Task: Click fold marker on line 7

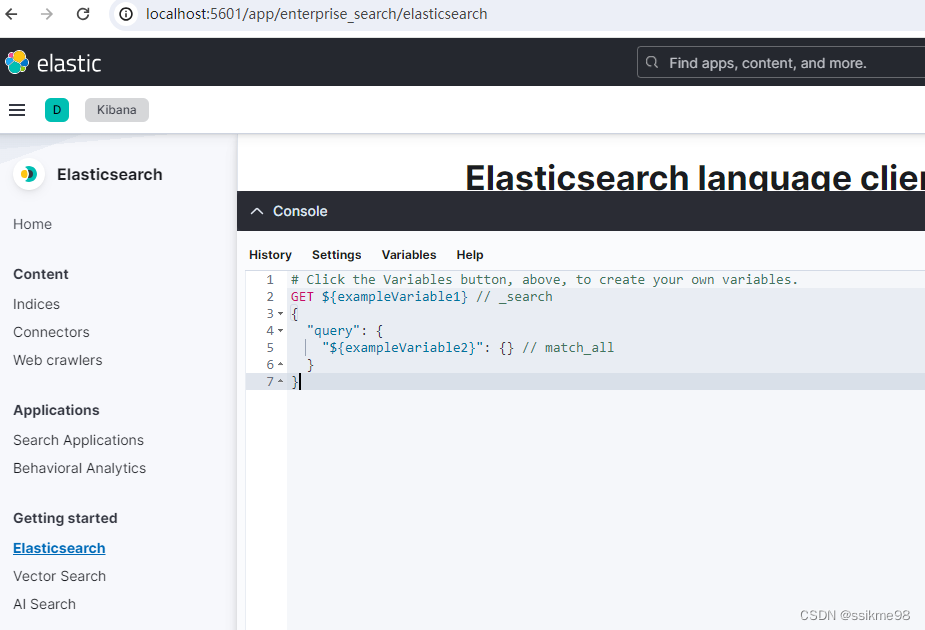Action: click(x=281, y=382)
